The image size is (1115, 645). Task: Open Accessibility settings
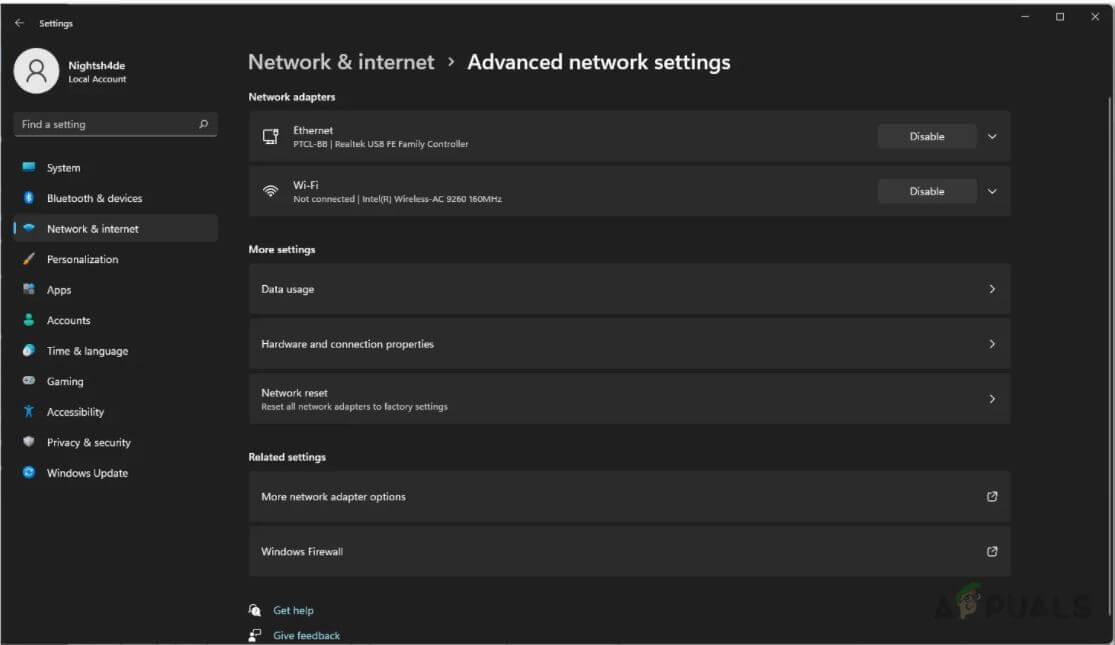tap(77, 411)
